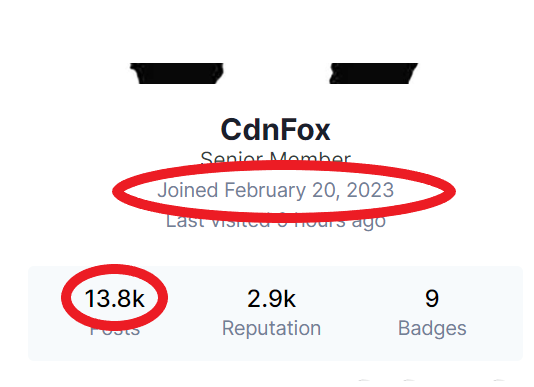
Task: Select the Senior Member rank text
Action: [x=275, y=158]
